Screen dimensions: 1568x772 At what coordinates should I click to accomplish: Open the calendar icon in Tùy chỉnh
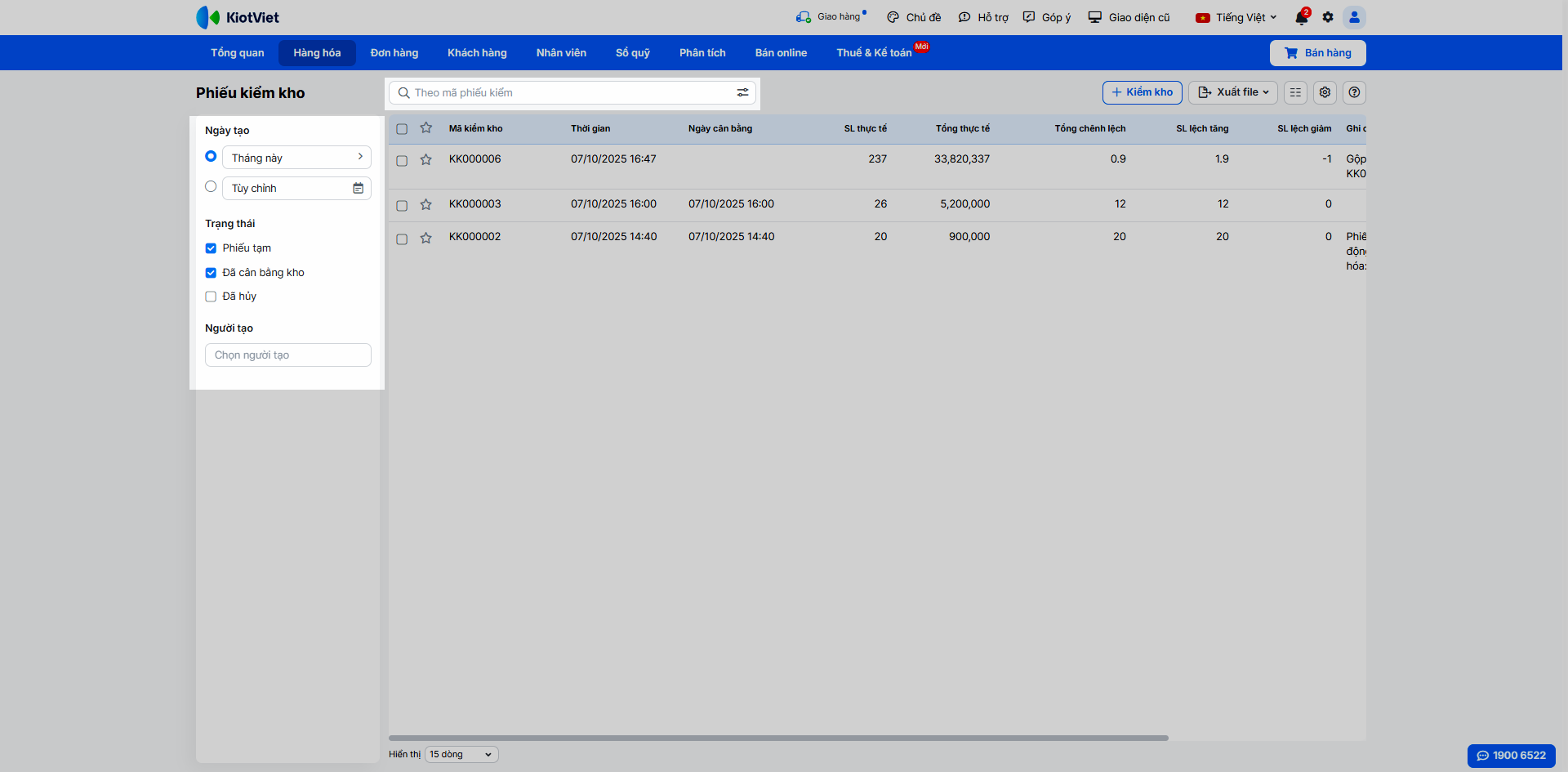point(358,188)
